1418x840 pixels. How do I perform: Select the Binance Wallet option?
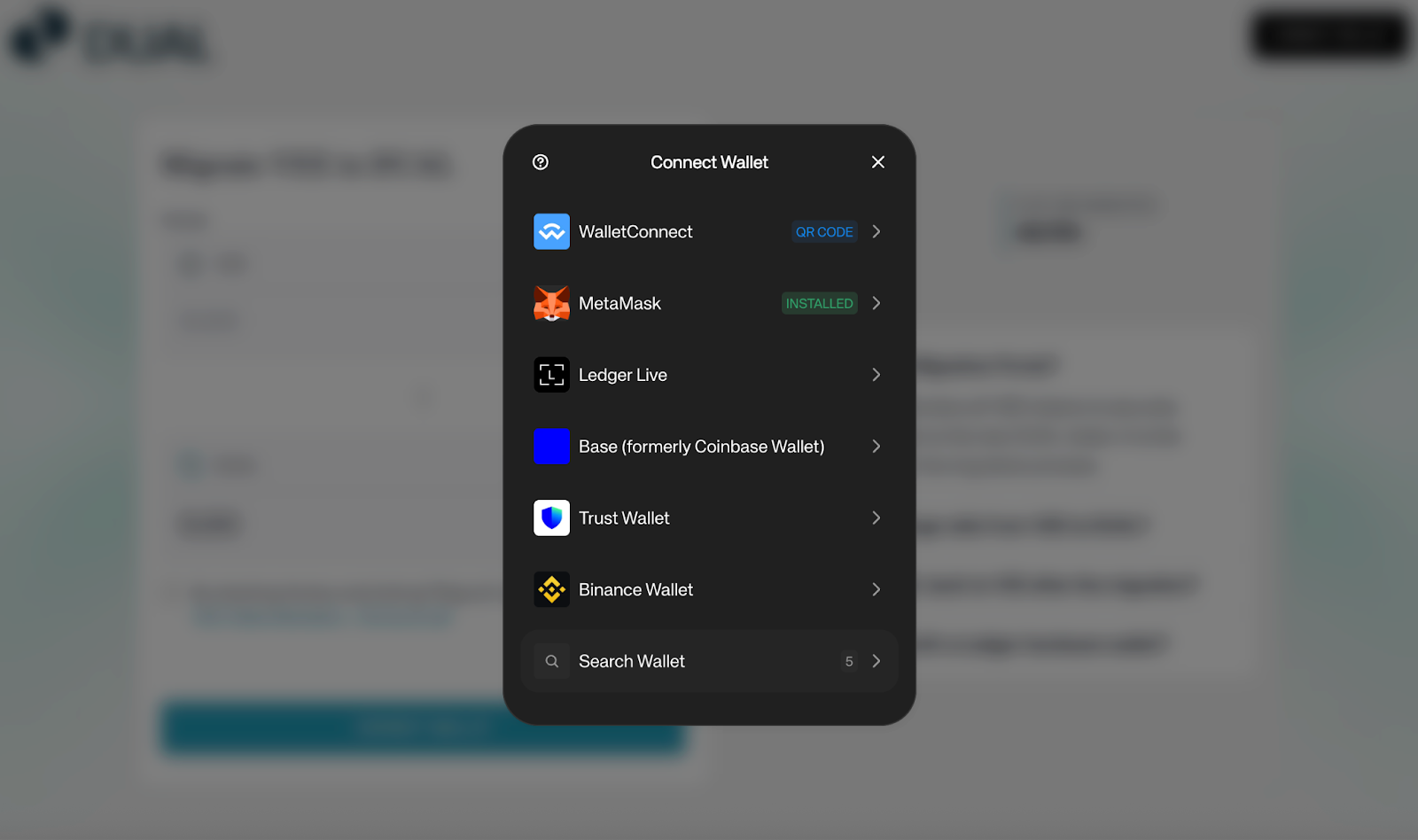pos(635,589)
